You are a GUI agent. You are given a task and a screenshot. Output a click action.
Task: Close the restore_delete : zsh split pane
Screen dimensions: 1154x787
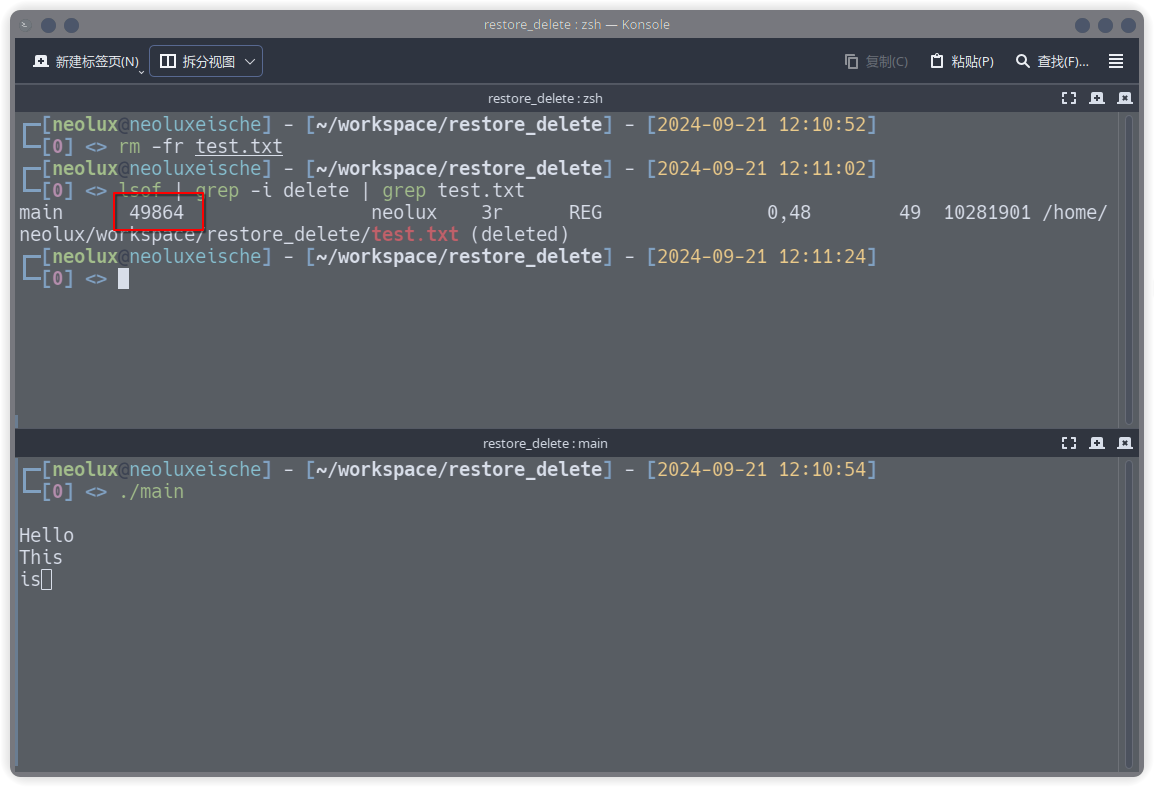[x=1125, y=98]
